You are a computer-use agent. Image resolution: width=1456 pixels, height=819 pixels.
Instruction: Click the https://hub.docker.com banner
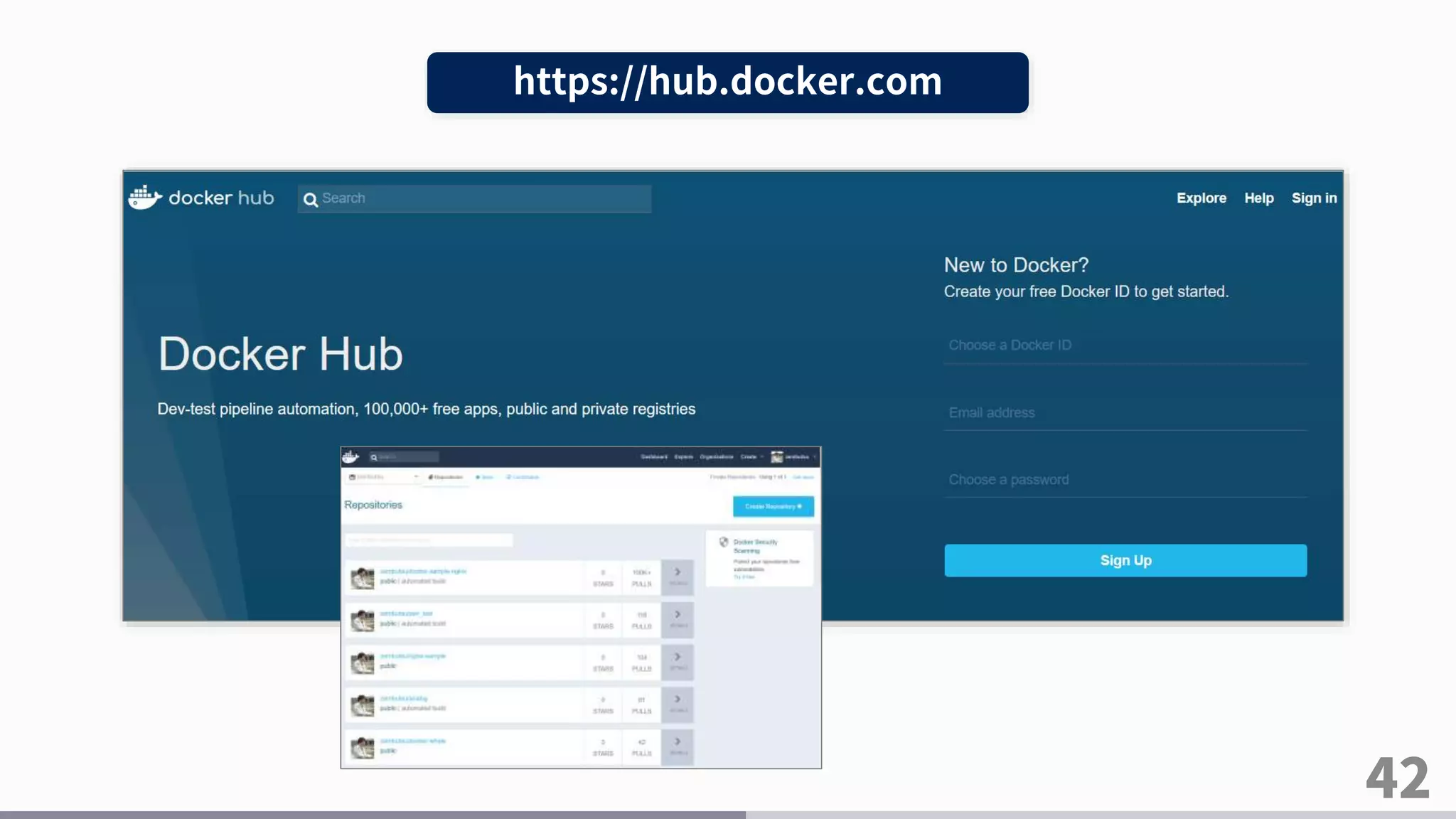coord(727,82)
